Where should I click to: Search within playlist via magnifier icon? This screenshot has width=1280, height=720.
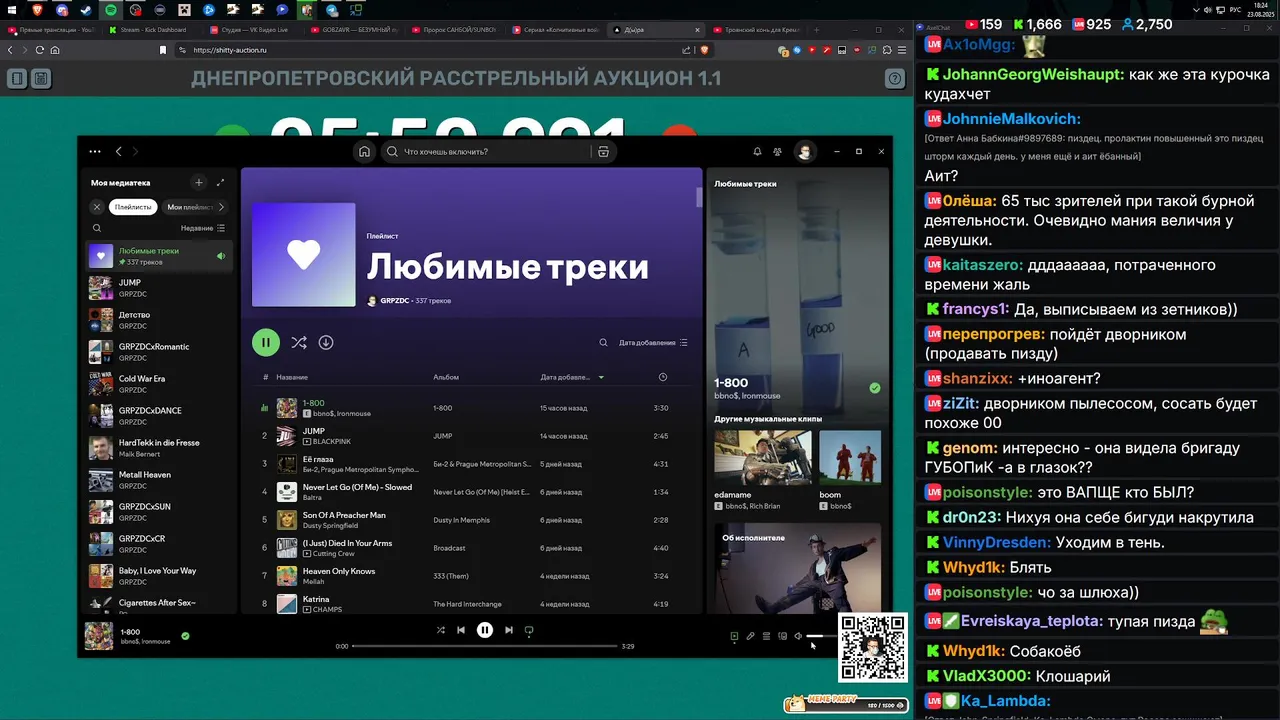[x=603, y=342]
